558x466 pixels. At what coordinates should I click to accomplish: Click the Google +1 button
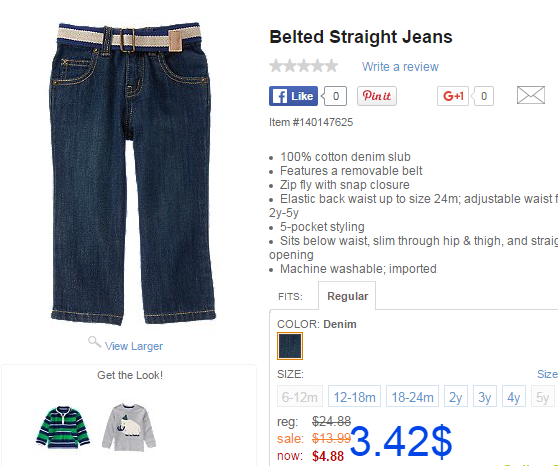coord(453,96)
